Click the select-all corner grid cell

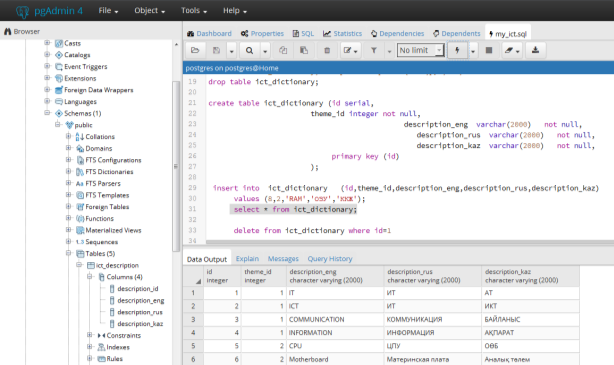click(x=193, y=276)
